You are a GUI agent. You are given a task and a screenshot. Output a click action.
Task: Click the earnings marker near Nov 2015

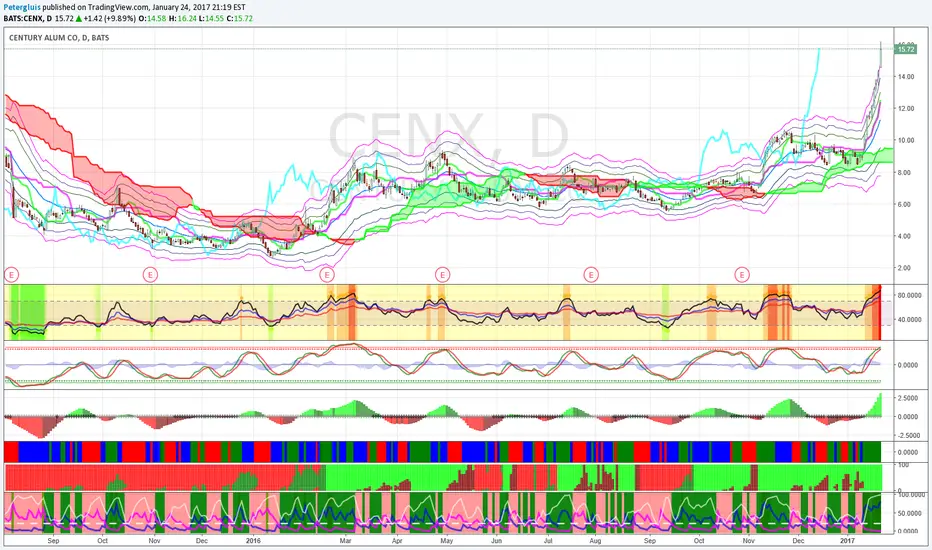[x=151, y=275]
